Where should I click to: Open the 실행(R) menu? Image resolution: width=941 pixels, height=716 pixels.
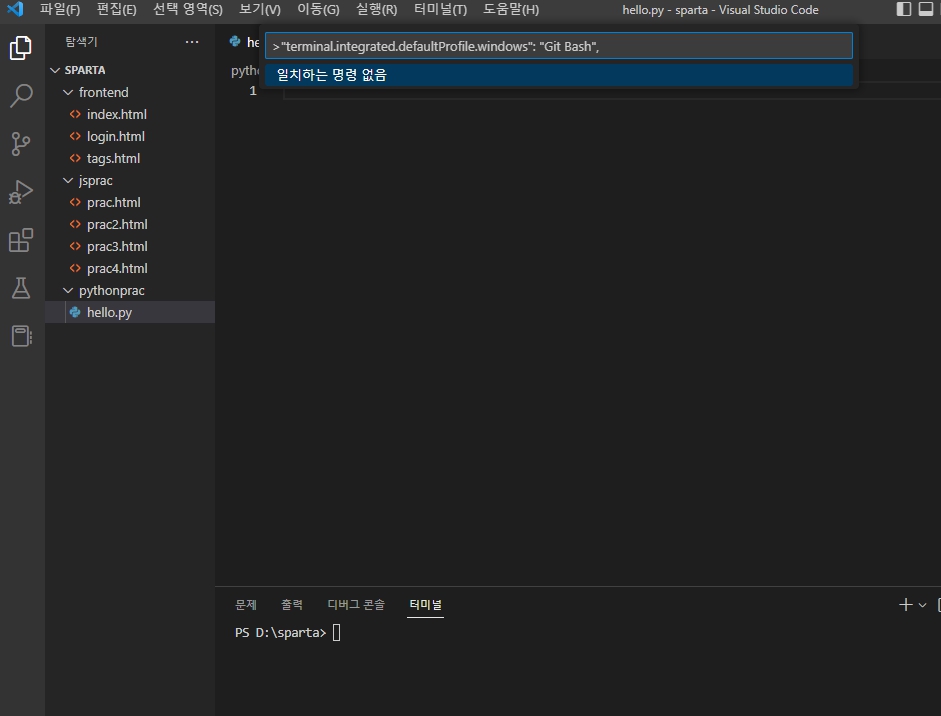376,10
